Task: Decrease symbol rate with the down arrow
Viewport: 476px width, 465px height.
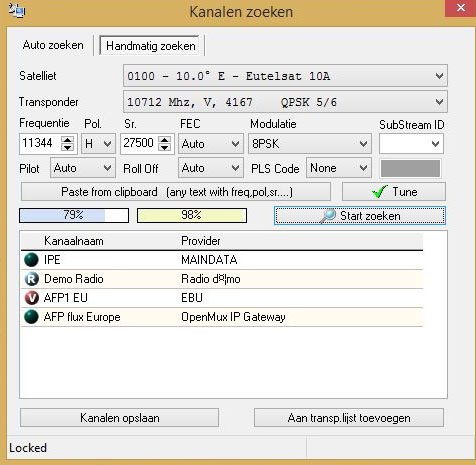Action: (x=165, y=147)
